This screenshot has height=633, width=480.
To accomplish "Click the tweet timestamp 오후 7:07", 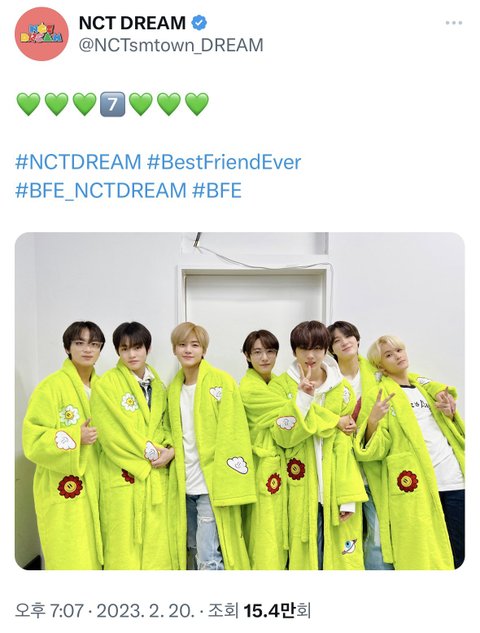I will point(49,611).
